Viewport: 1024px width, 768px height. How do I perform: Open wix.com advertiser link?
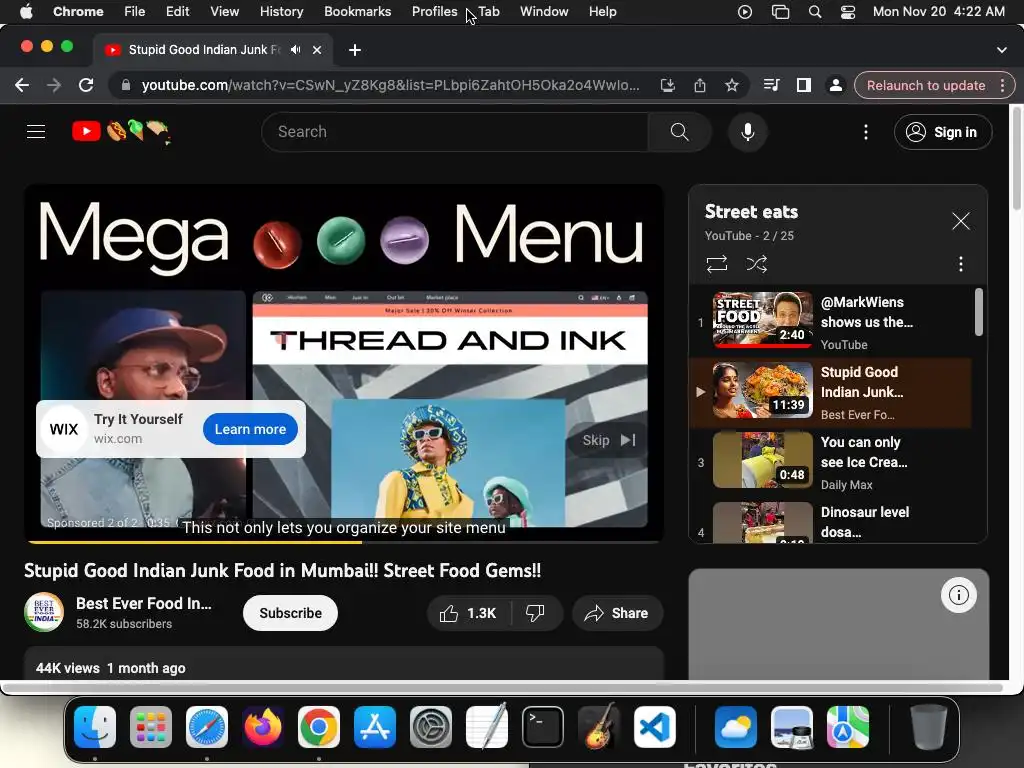point(118,439)
